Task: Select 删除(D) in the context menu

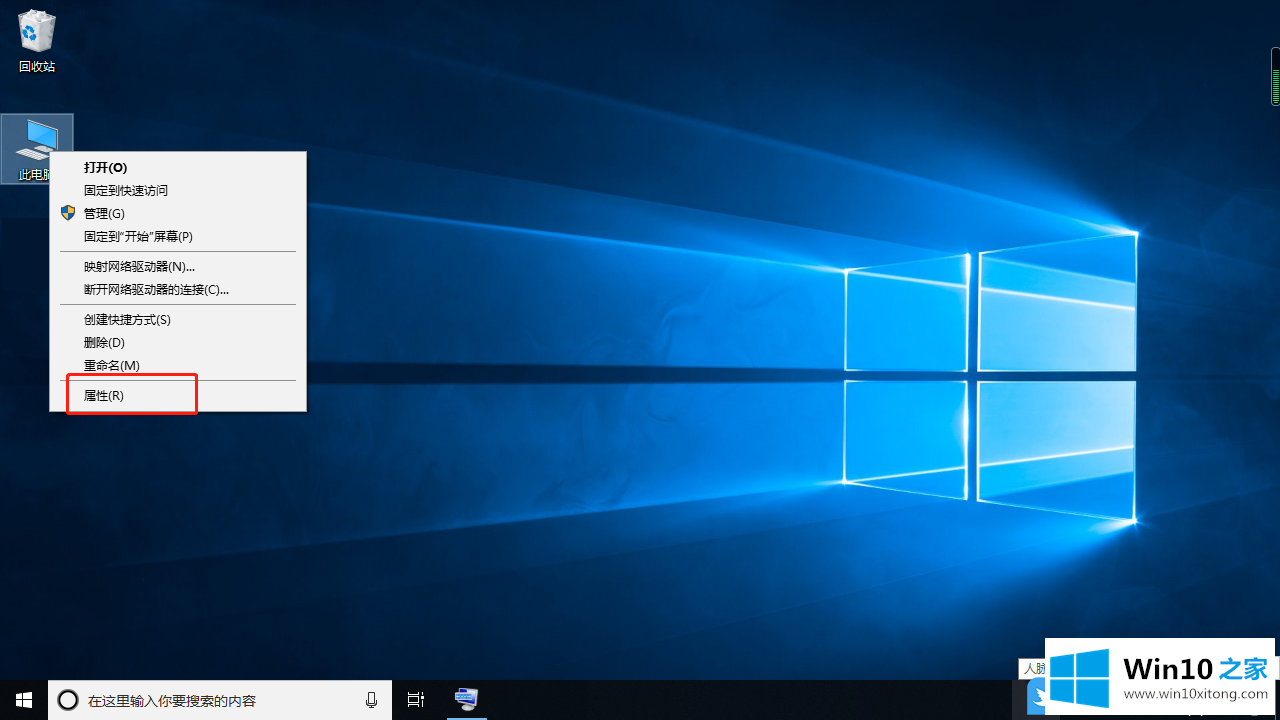Action: [x=178, y=342]
